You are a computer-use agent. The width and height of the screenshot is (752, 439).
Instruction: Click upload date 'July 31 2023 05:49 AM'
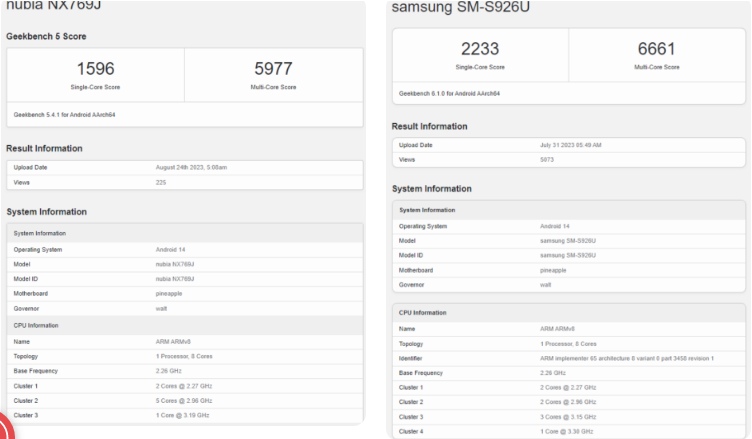point(571,145)
